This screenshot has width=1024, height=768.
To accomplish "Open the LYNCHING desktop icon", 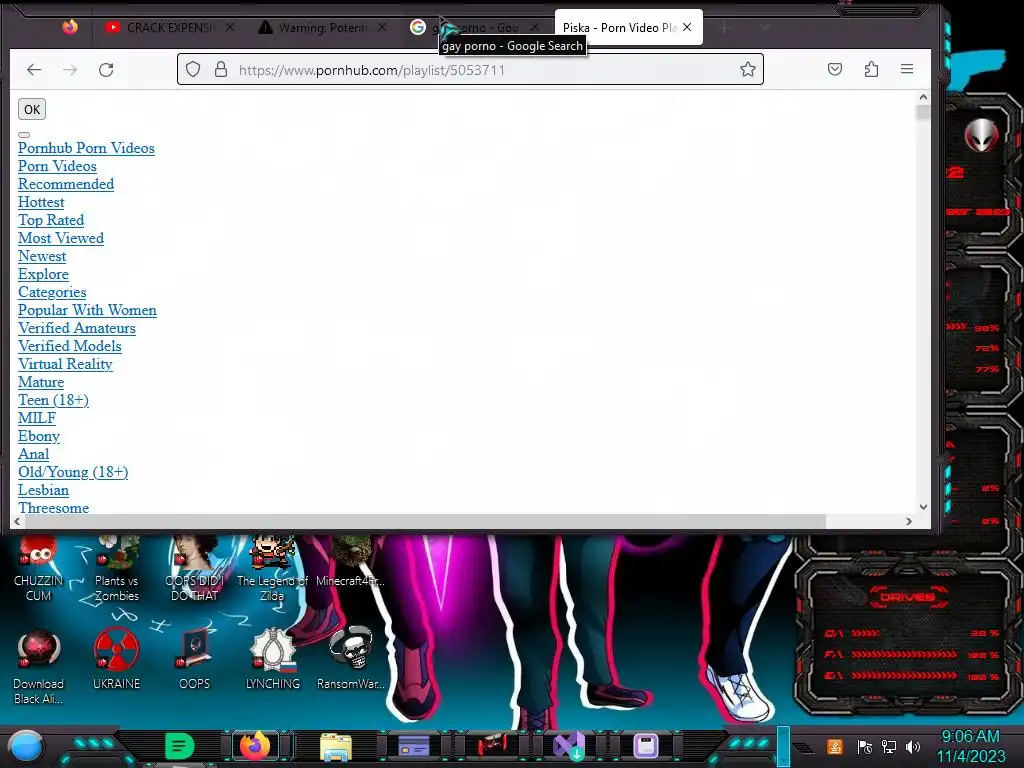I will 272,660.
